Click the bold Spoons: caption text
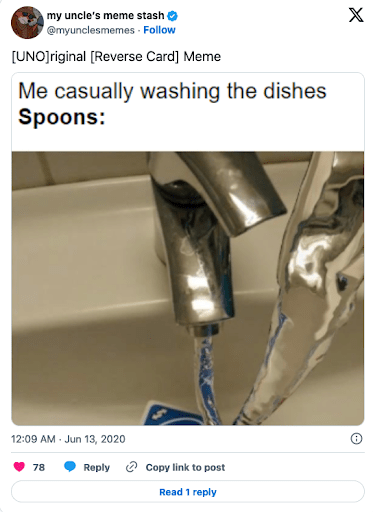The height and width of the screenshot is (512, 373). 62,117
